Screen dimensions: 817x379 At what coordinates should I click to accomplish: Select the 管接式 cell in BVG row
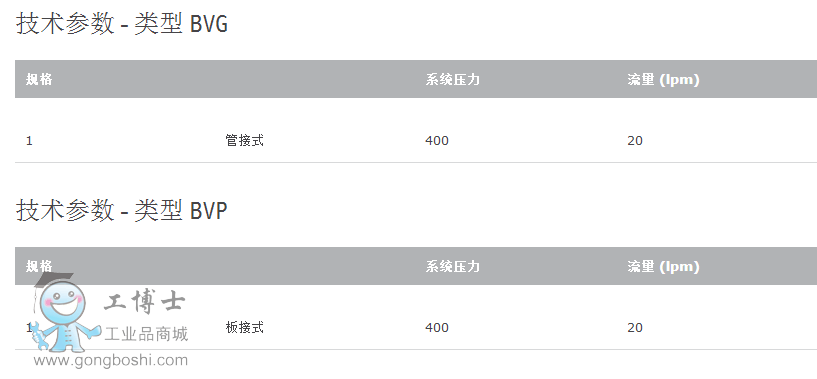(244, 140)
